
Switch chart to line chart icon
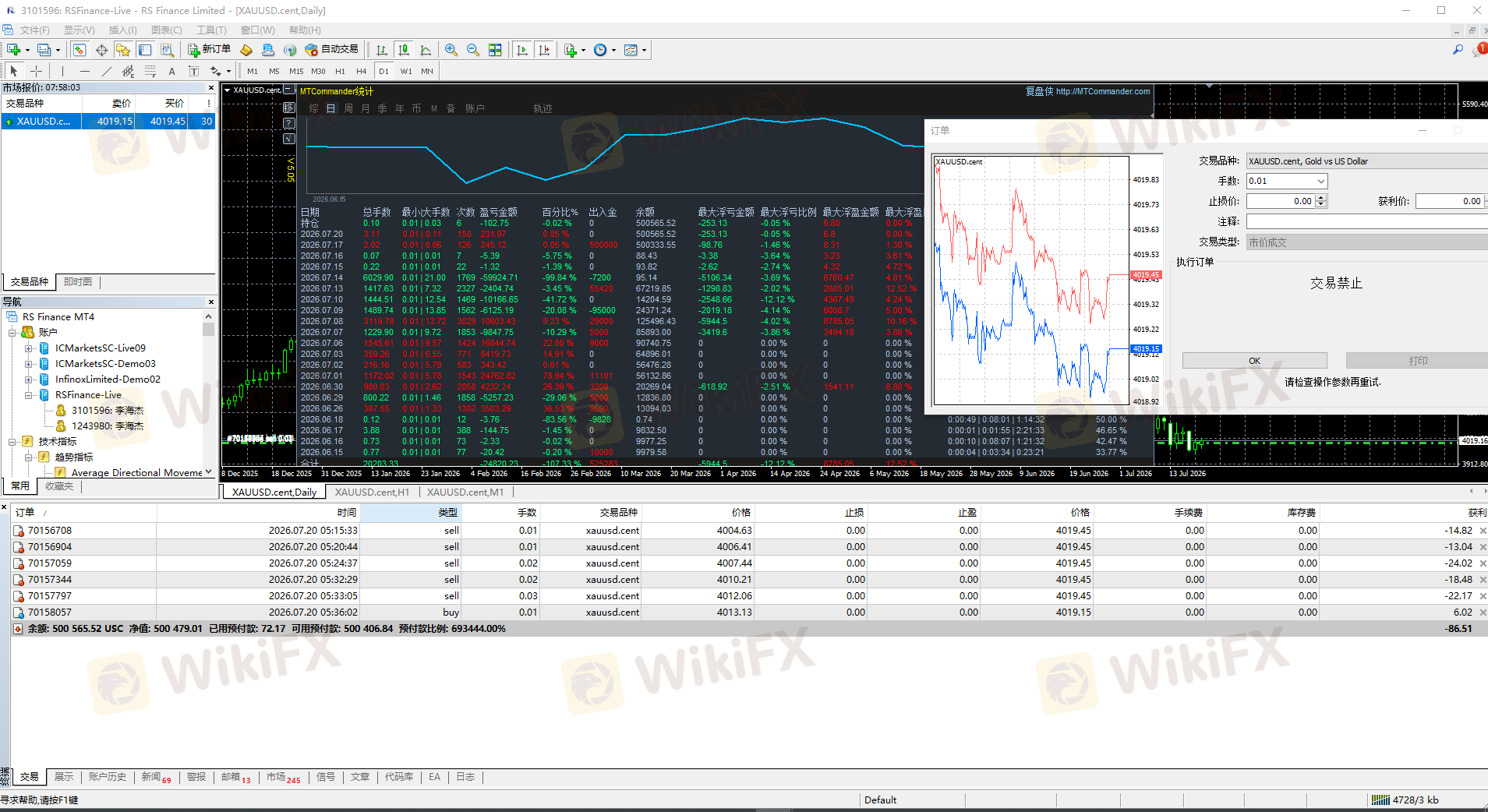[x=426, y=50]
